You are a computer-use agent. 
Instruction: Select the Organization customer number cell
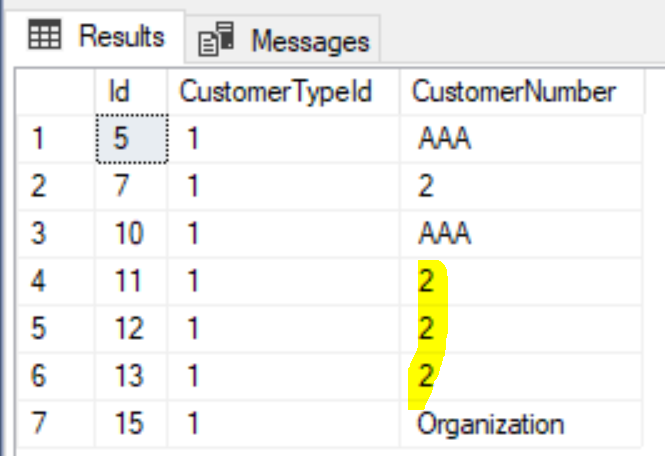521,423
